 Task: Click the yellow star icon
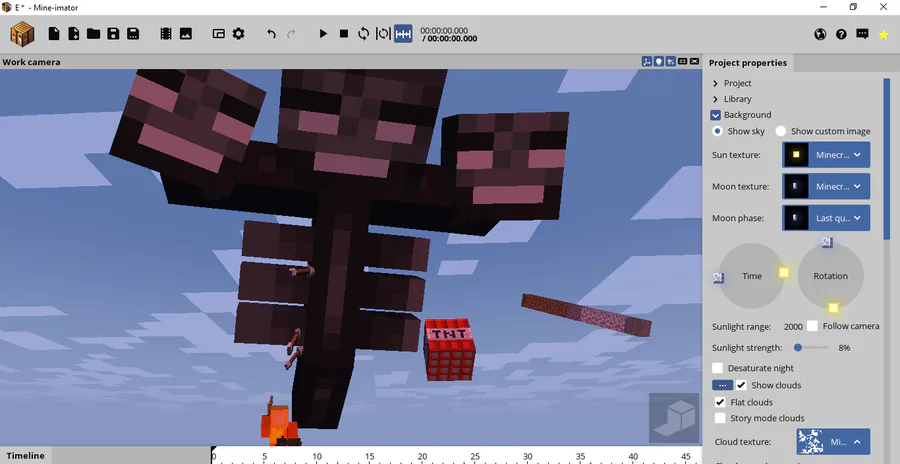pos(883,34)
